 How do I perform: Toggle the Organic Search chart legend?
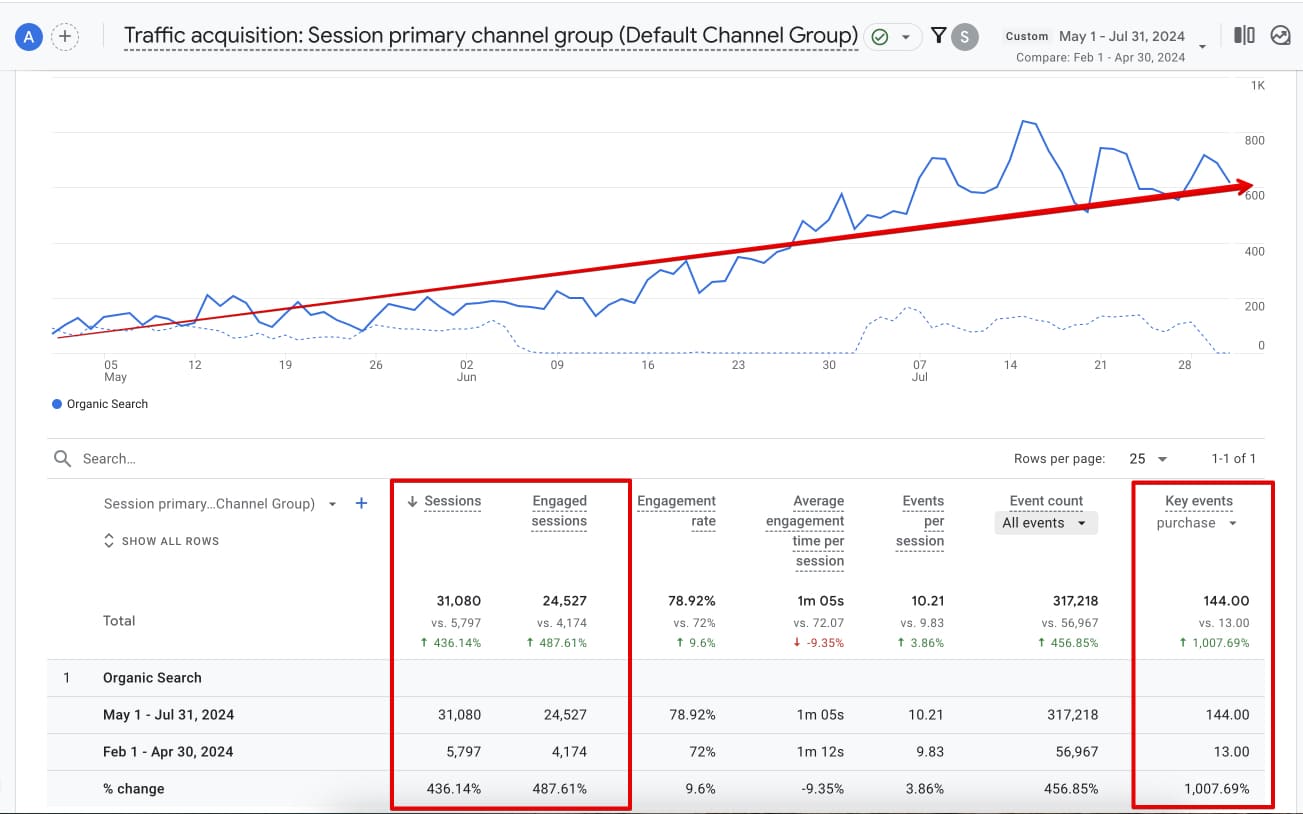coord(99,404)
